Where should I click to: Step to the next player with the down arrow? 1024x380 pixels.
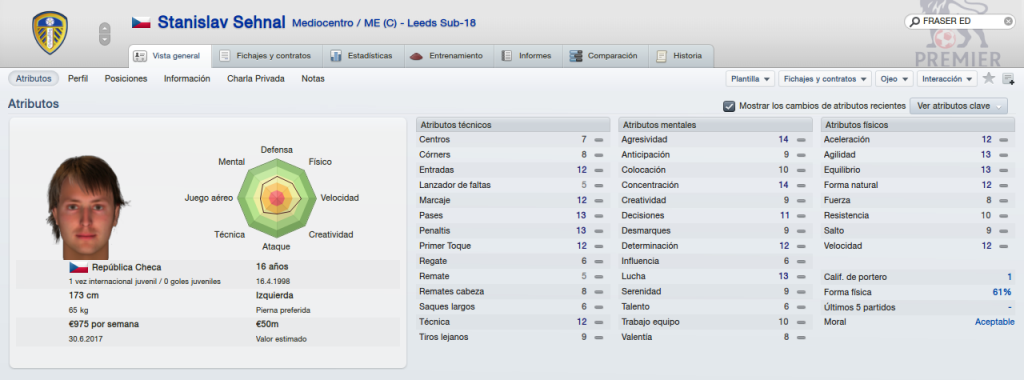[104, 40]
